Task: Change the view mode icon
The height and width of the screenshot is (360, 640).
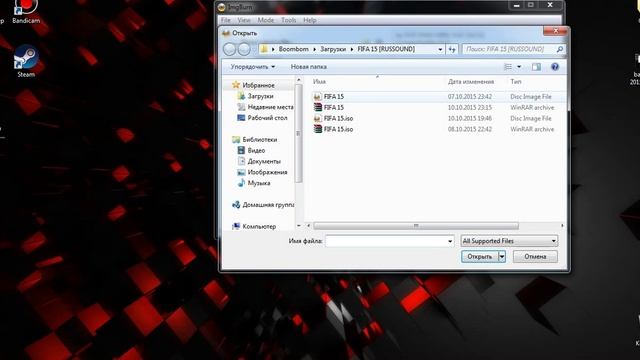Action: point(508,67)
